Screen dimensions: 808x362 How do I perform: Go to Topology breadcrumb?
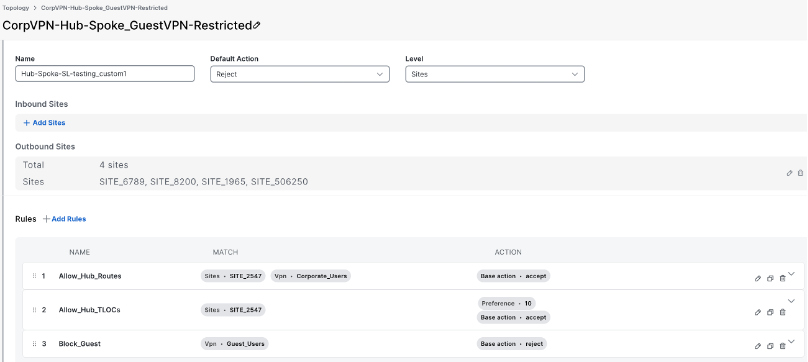pyautogui.click(x=16, y=8)
